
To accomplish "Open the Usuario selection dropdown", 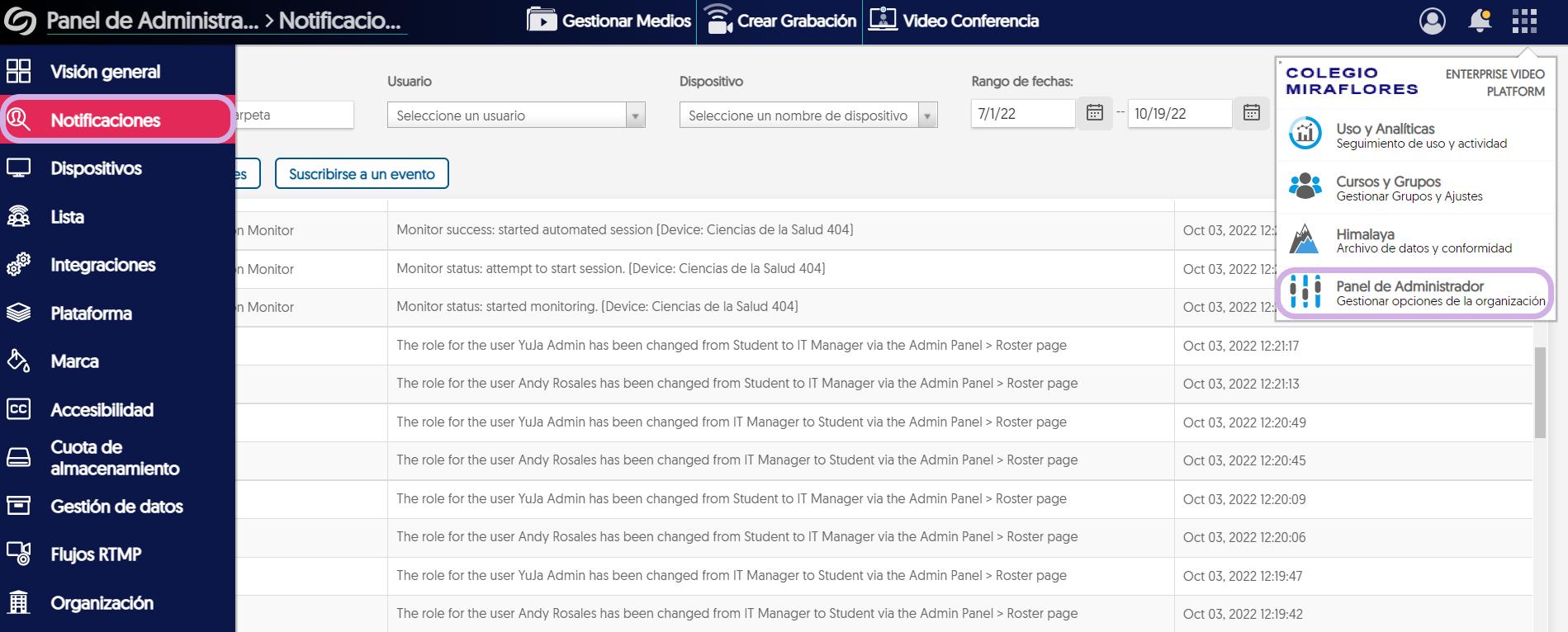I will click(x=516, y=116).
